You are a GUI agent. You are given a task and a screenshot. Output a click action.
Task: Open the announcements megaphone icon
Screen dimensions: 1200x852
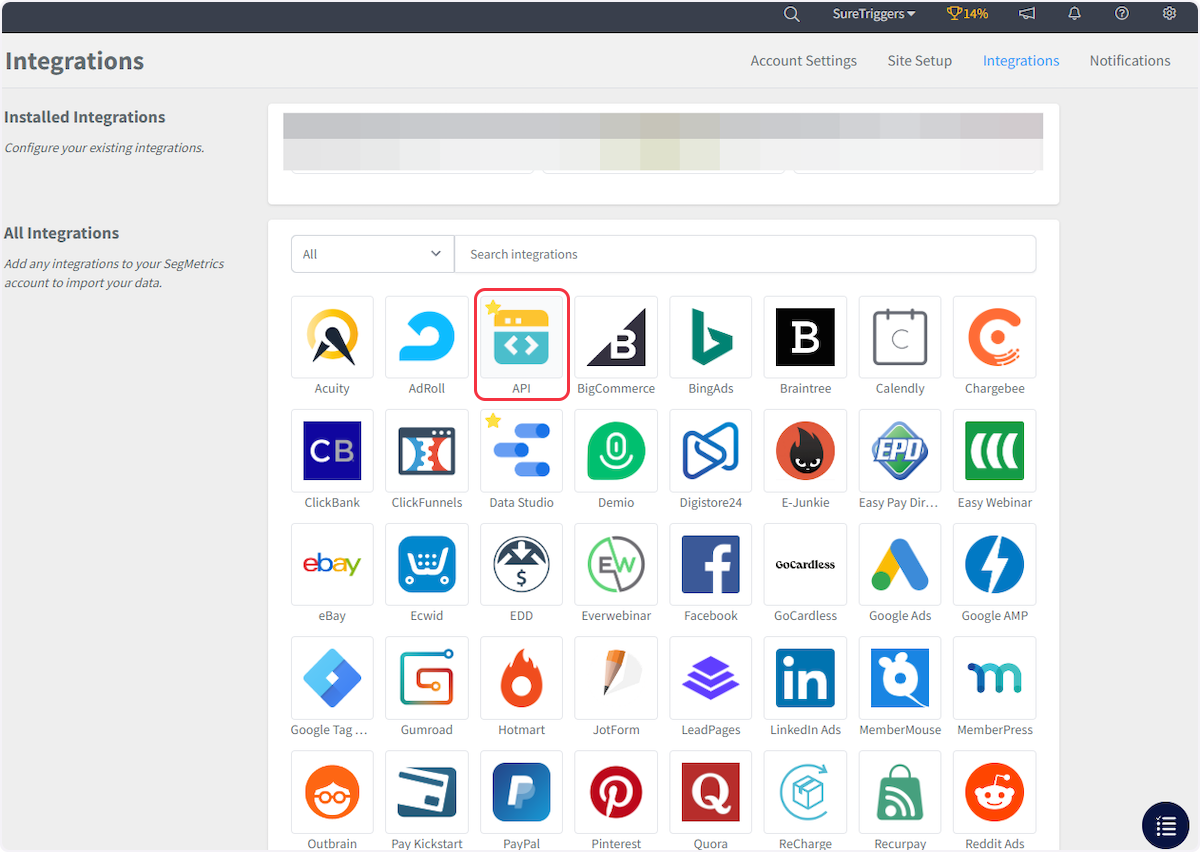click(1027, 14)
